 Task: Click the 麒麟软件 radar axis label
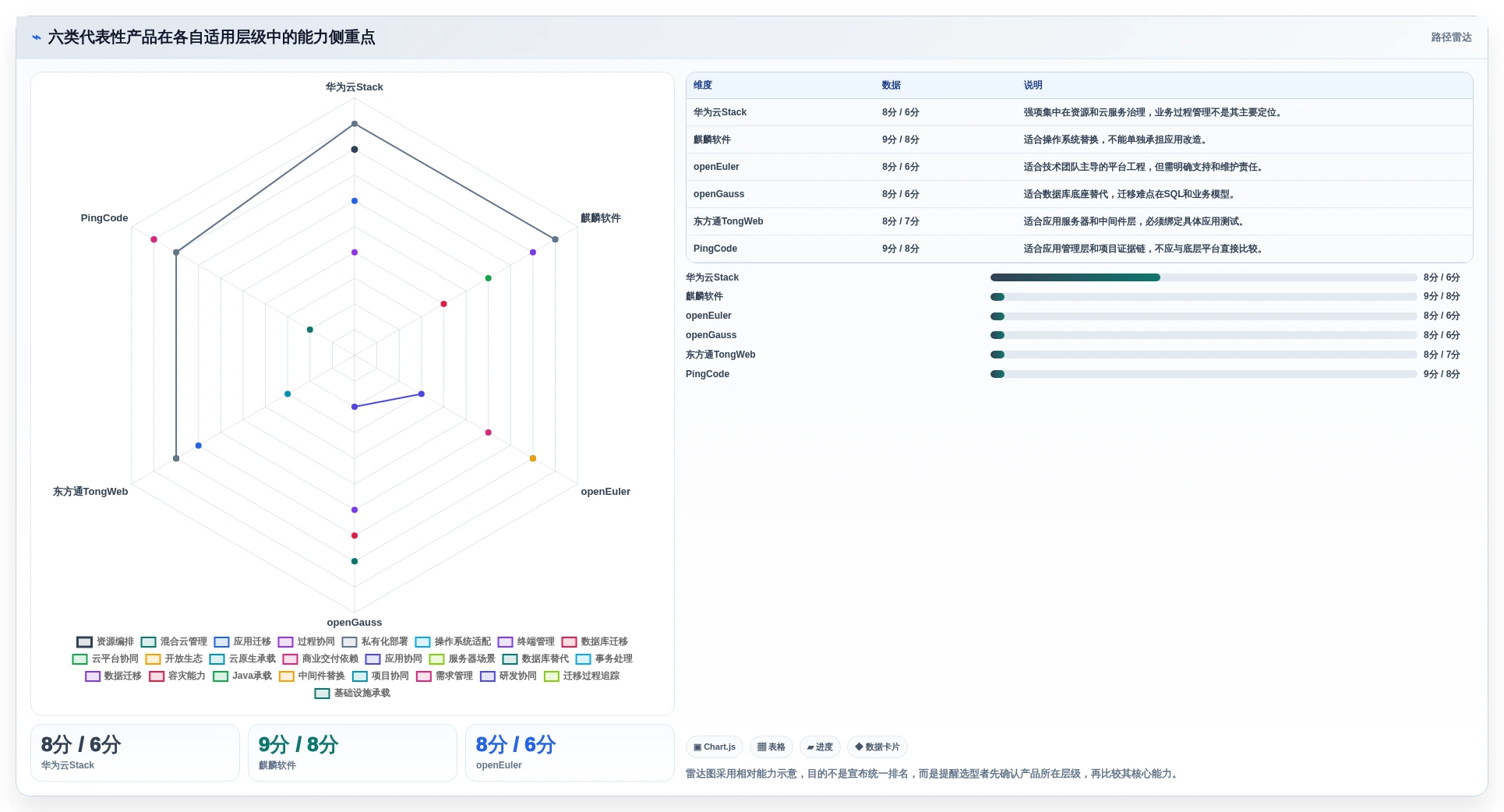click(601, 218)
